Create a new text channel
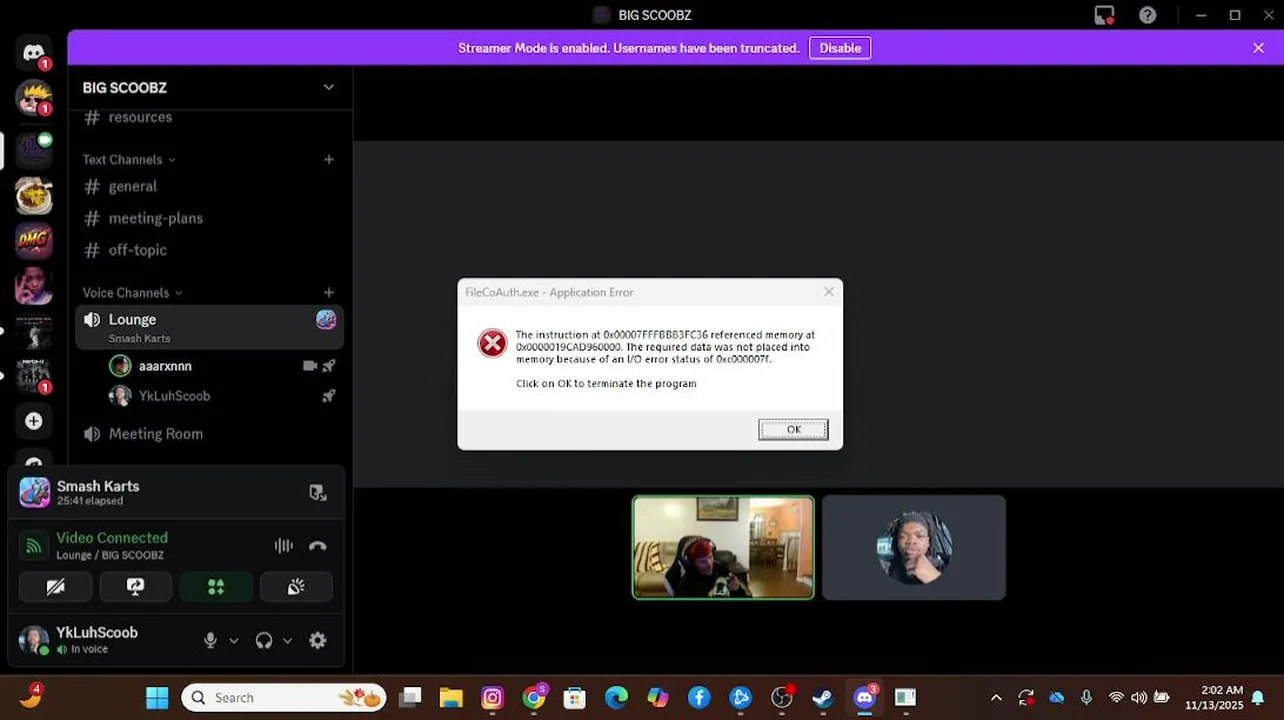Viewport: 1284px width, 720px height. click(x=328, y=159)
